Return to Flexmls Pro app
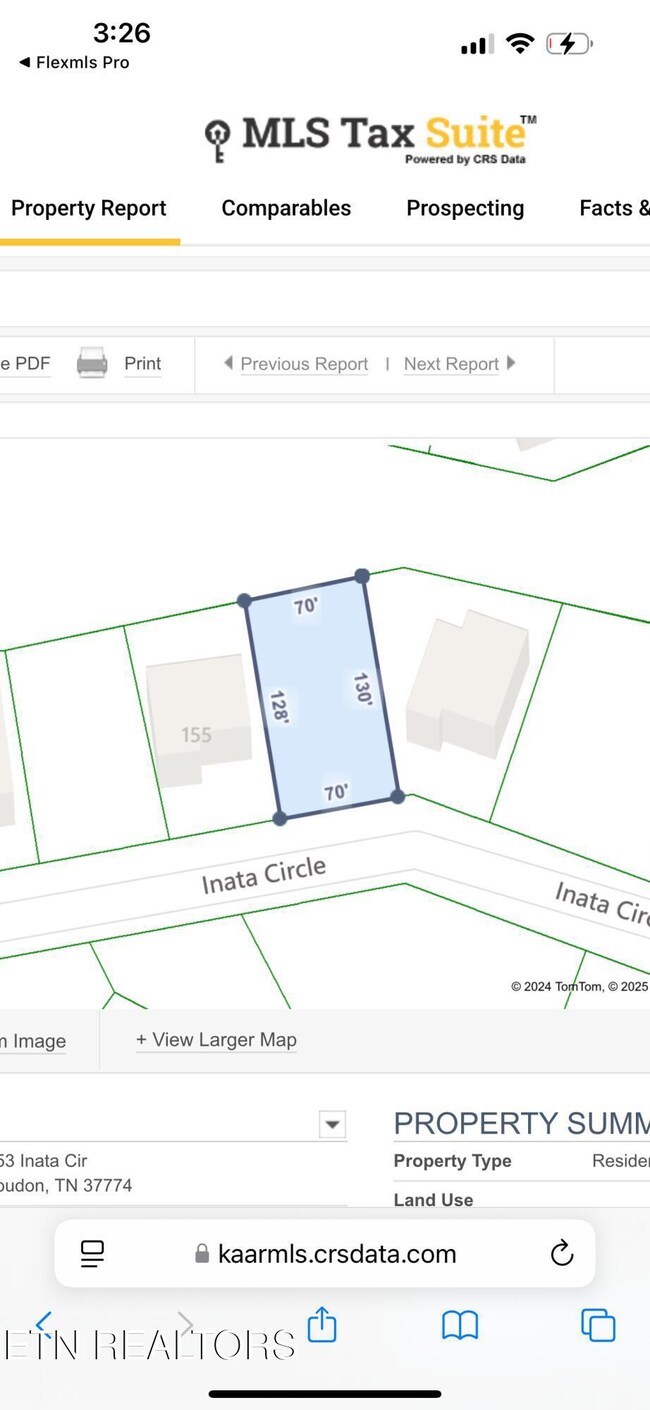The image size is (650, 1410). pos(74,62)
